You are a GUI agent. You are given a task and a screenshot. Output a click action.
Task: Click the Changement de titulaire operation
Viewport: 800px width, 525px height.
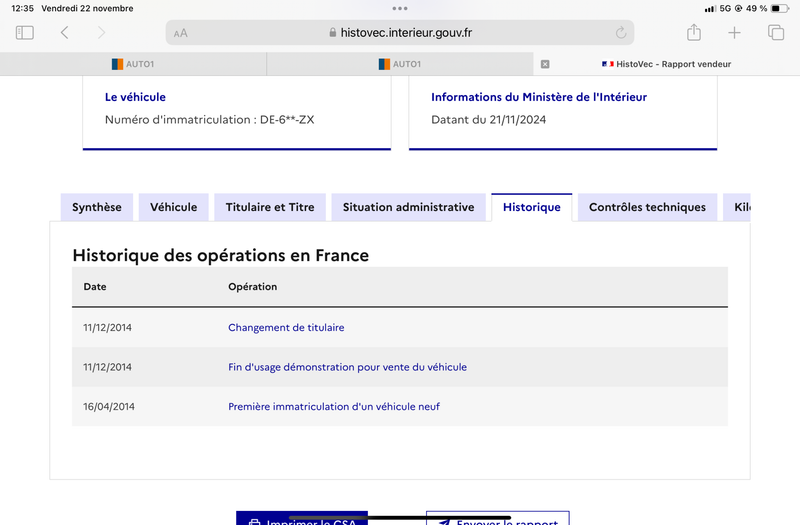pos(286,328)
